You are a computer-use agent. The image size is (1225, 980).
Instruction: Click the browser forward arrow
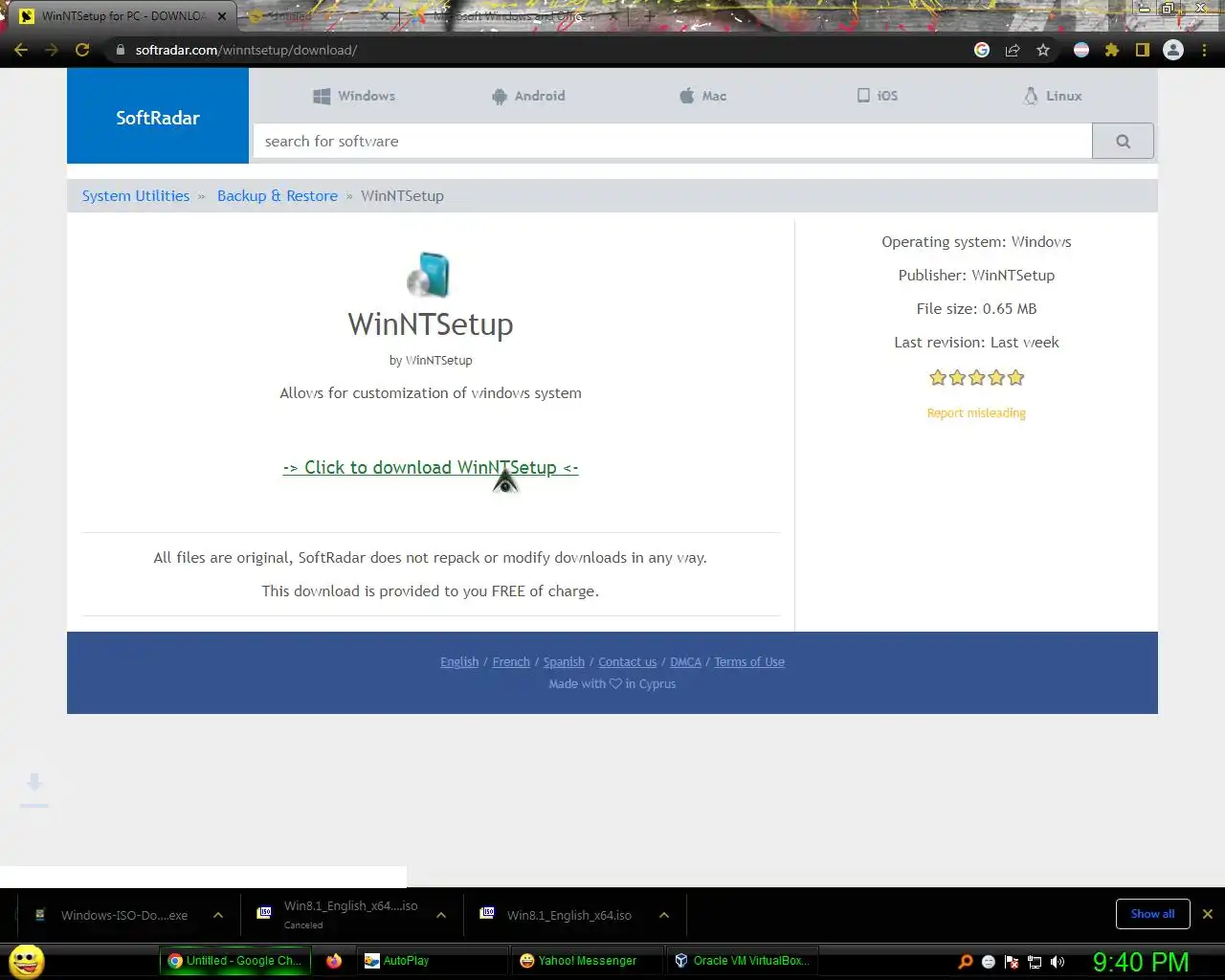(x=52, y=50)
